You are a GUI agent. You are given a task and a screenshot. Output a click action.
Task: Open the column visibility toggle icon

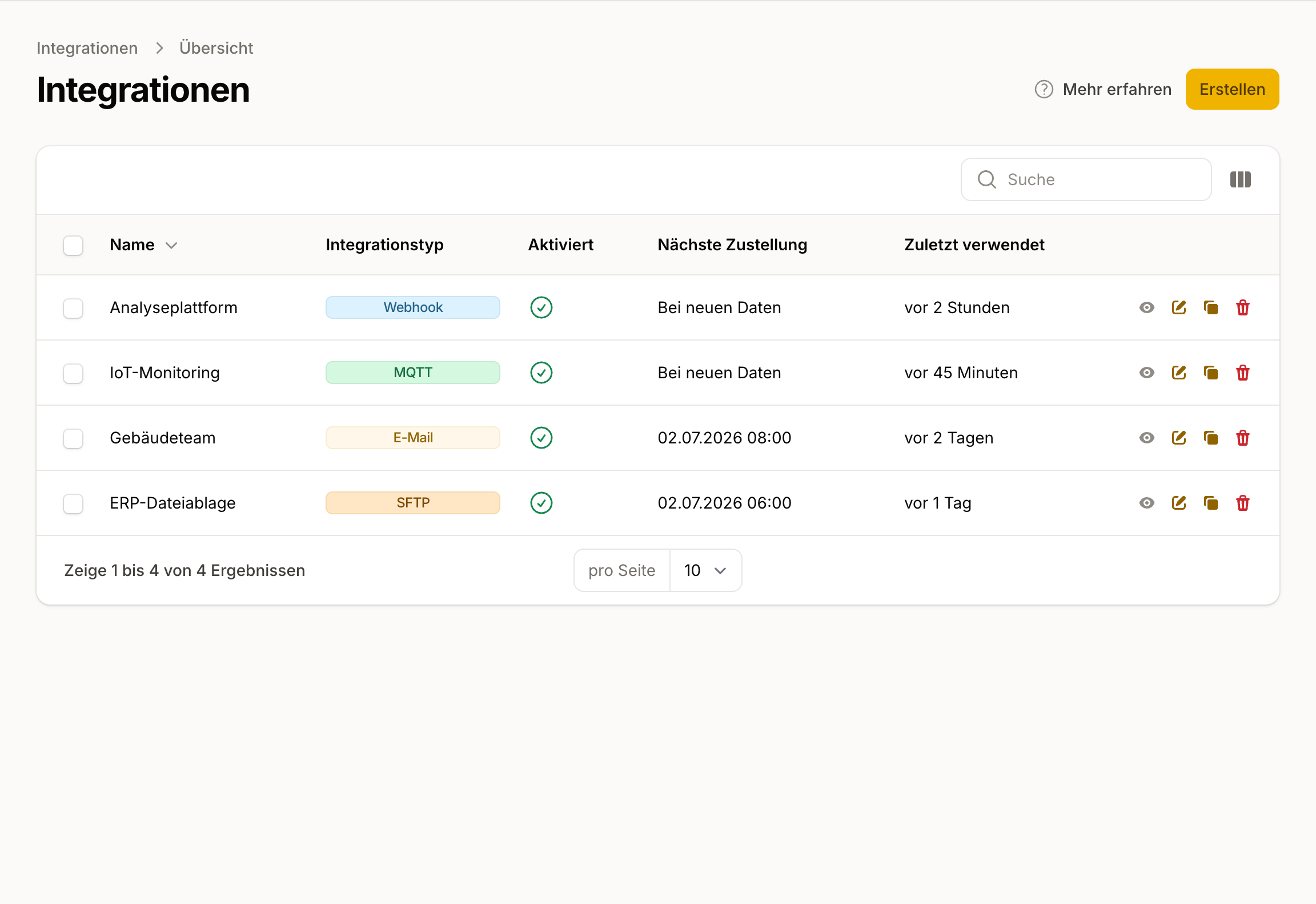click(x=1240, y=179)
